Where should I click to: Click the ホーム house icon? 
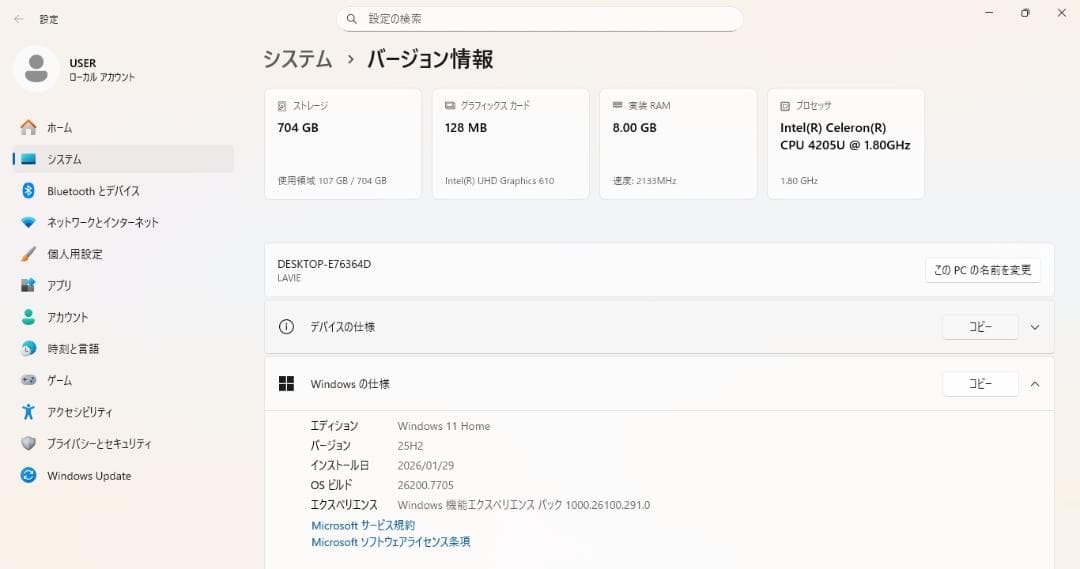point(28,127)
